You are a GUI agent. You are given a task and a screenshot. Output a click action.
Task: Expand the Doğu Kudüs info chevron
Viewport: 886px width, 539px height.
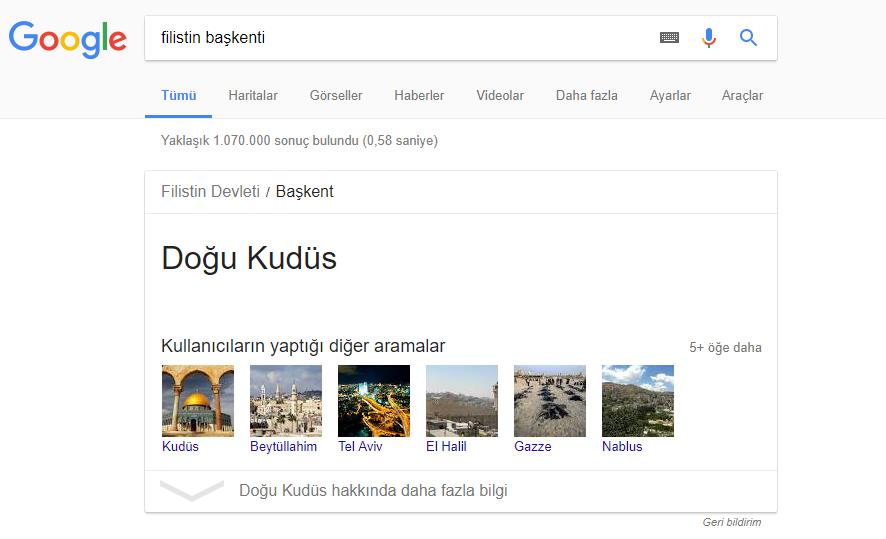click(x=191, y=491)
